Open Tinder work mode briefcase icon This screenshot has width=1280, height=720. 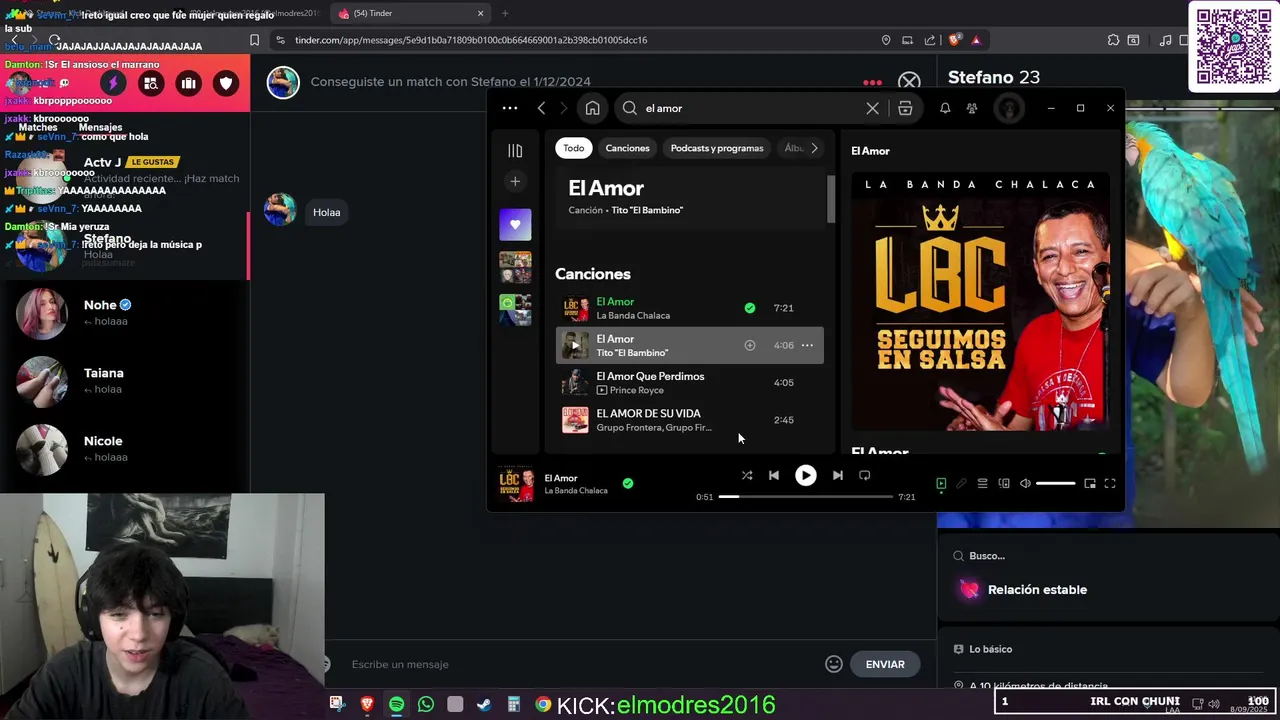(x=188, y=83)
